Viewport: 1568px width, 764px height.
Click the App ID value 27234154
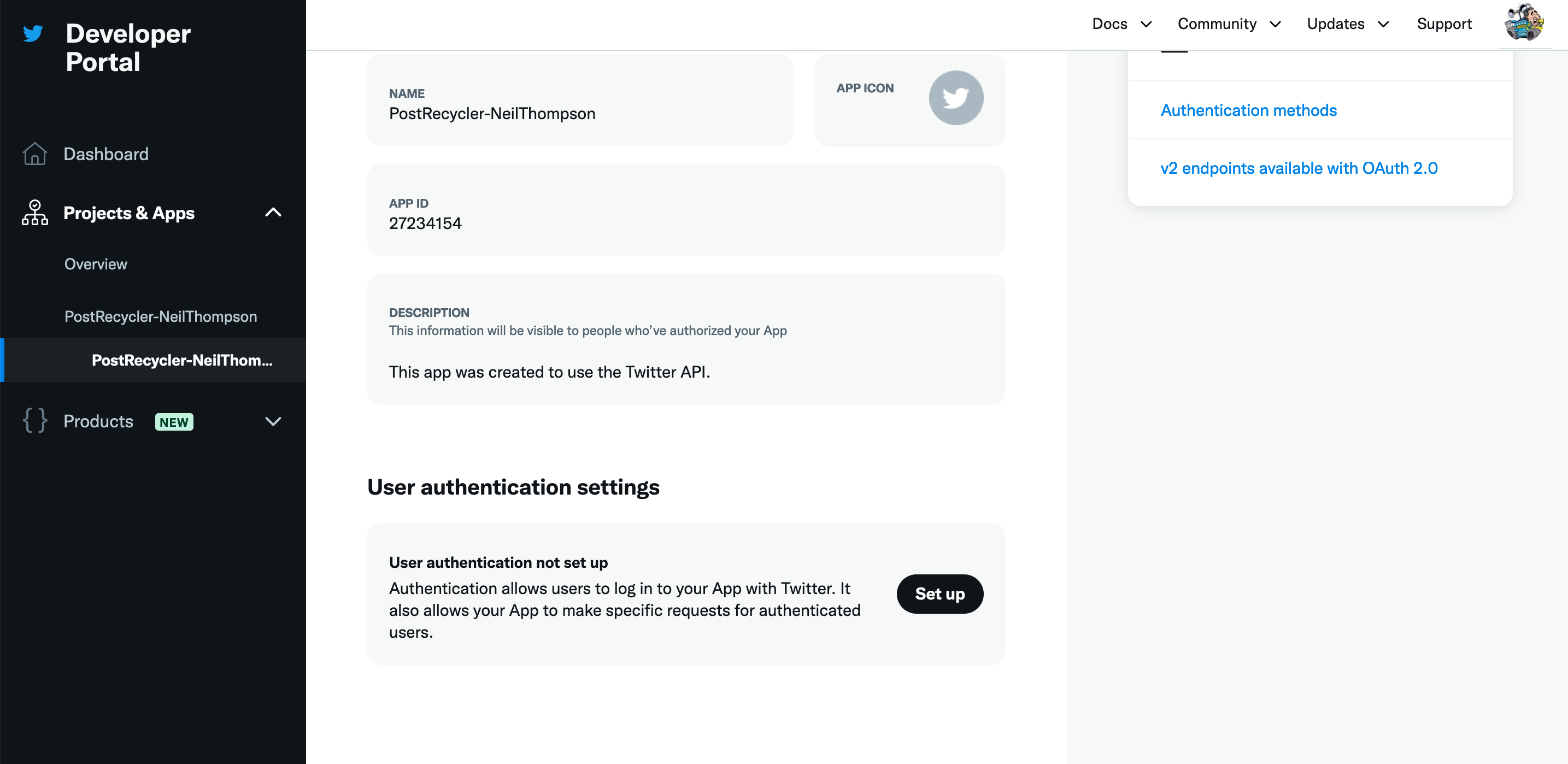click(425, 224)
